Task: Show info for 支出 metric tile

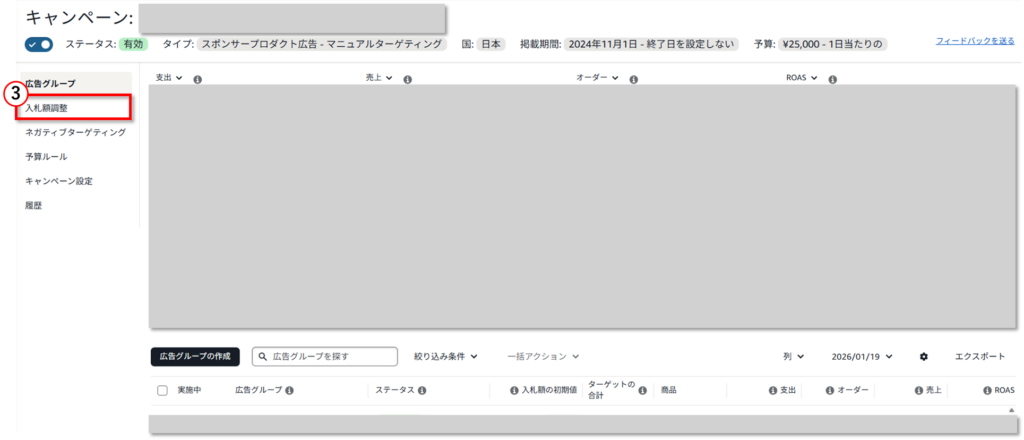Action: 197,79
